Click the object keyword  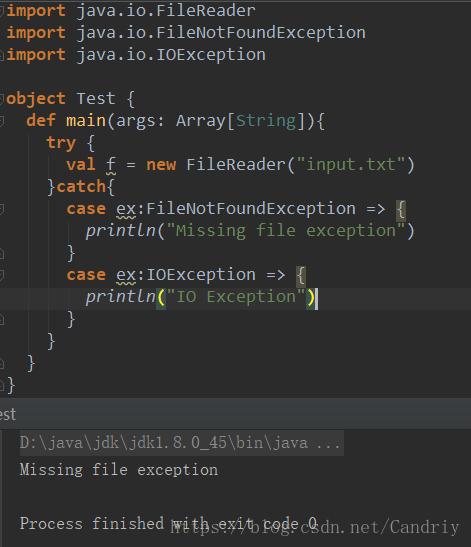tap(36, 99)
